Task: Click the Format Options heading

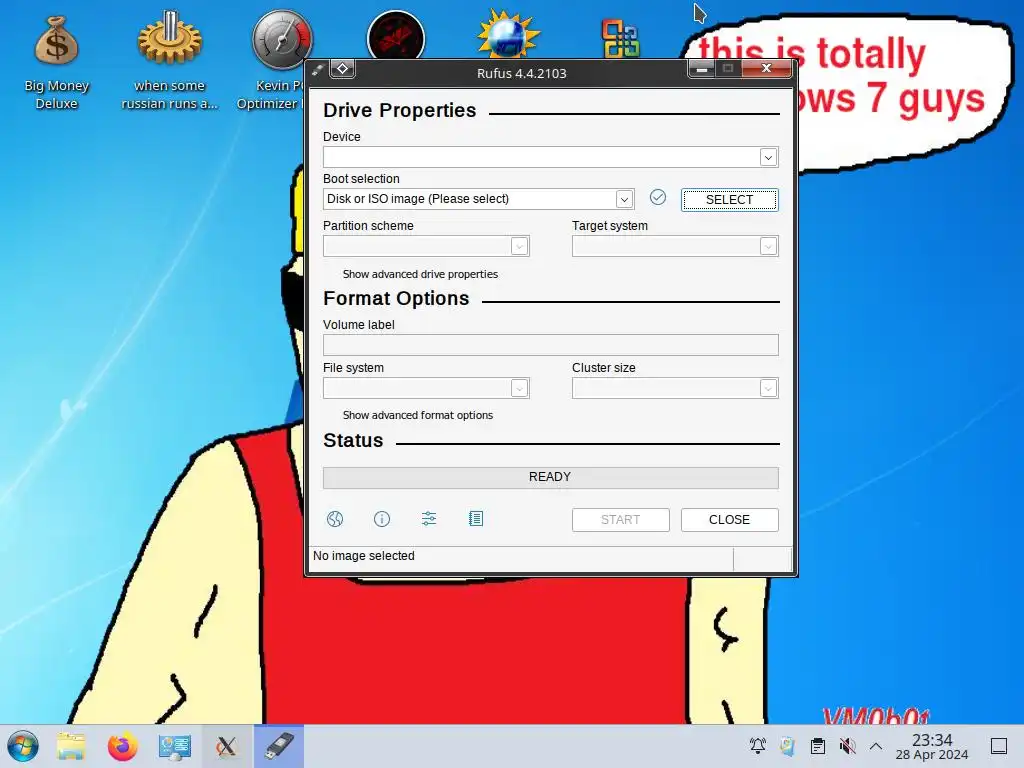Action: (x=396, y=298)
